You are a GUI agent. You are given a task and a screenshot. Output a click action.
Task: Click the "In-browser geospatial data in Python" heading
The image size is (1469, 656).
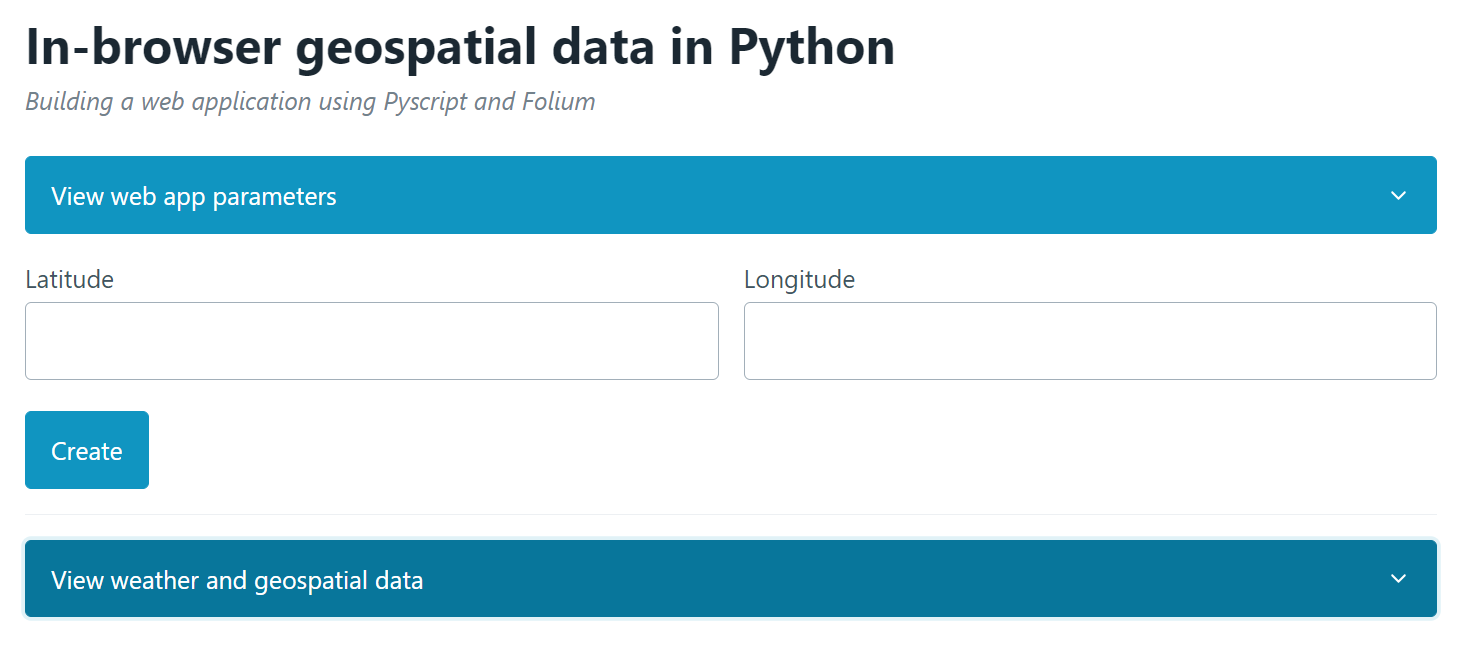[x=460, y=47]
